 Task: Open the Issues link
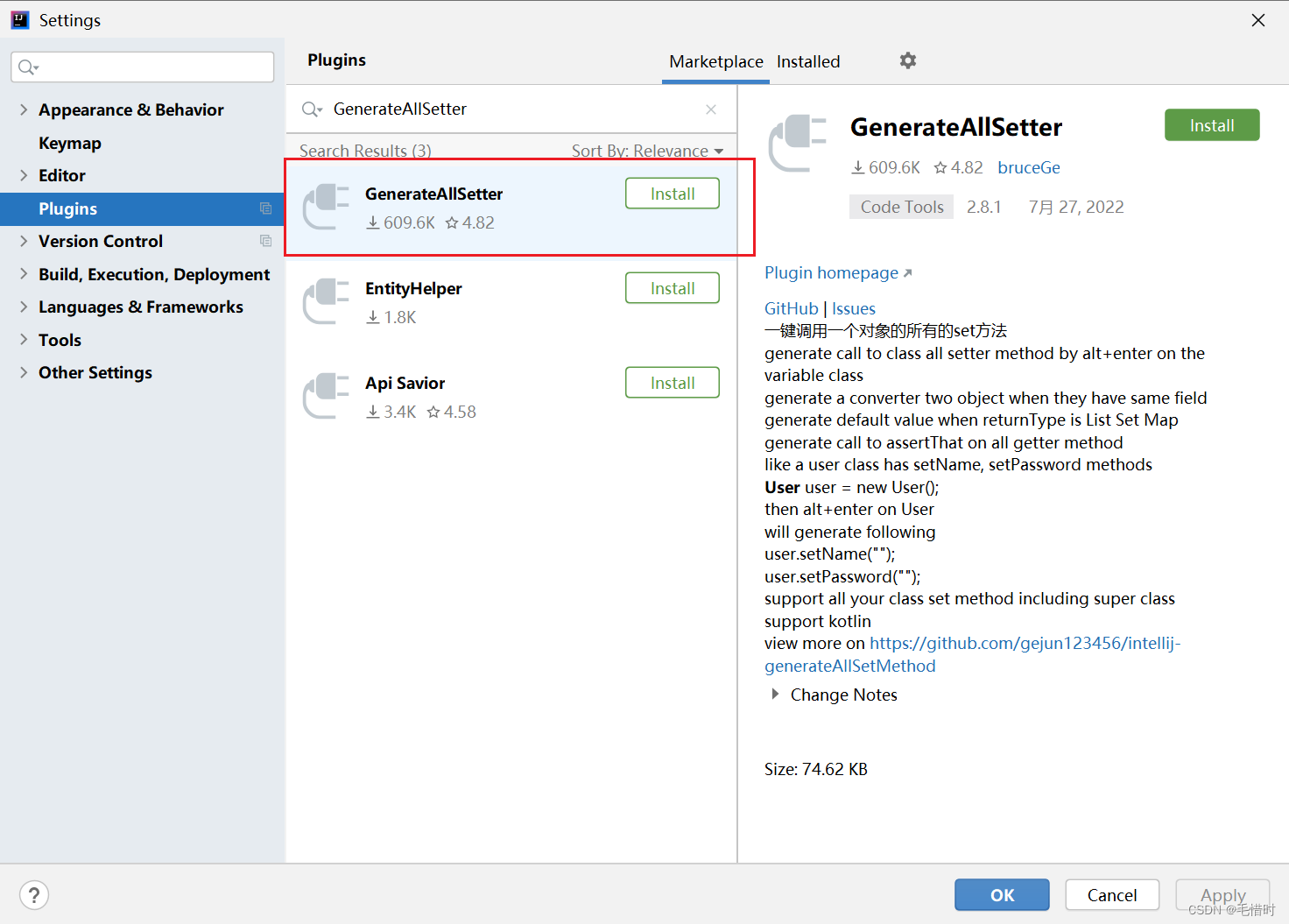tap(854, 308)
